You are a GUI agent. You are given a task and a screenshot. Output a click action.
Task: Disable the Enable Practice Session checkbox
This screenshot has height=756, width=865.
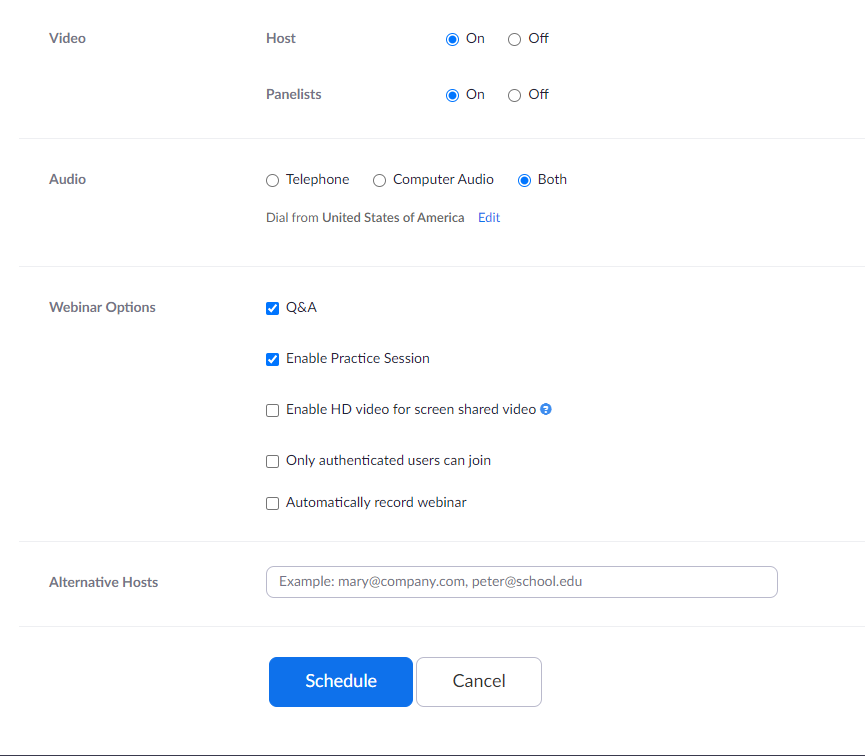tap(272, 360)
